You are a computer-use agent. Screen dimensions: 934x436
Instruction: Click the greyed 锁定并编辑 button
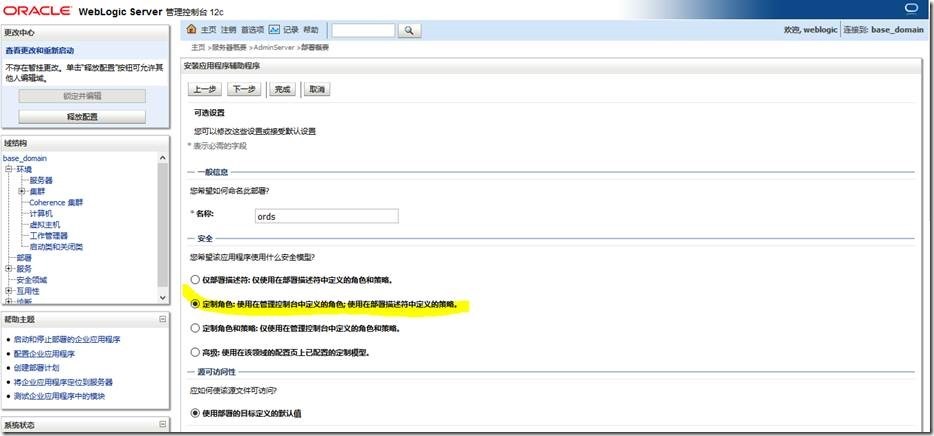(x=82, y=96)
